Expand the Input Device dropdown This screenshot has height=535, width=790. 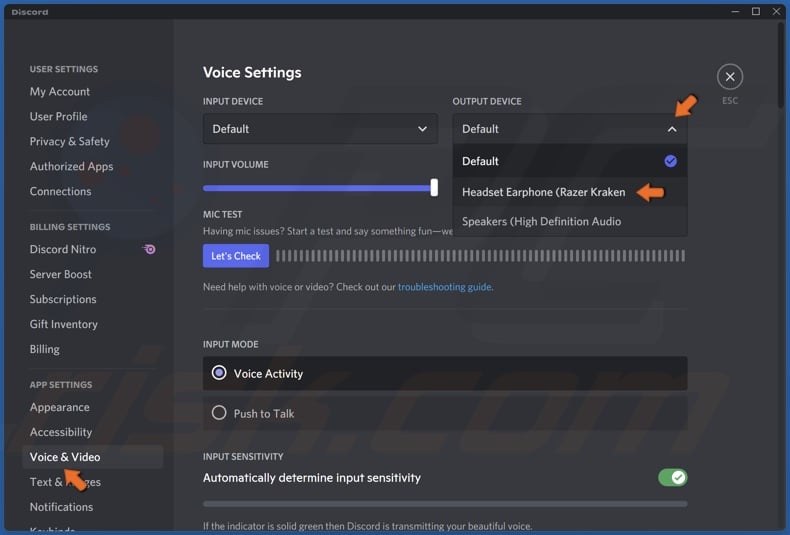click(320, 129)
